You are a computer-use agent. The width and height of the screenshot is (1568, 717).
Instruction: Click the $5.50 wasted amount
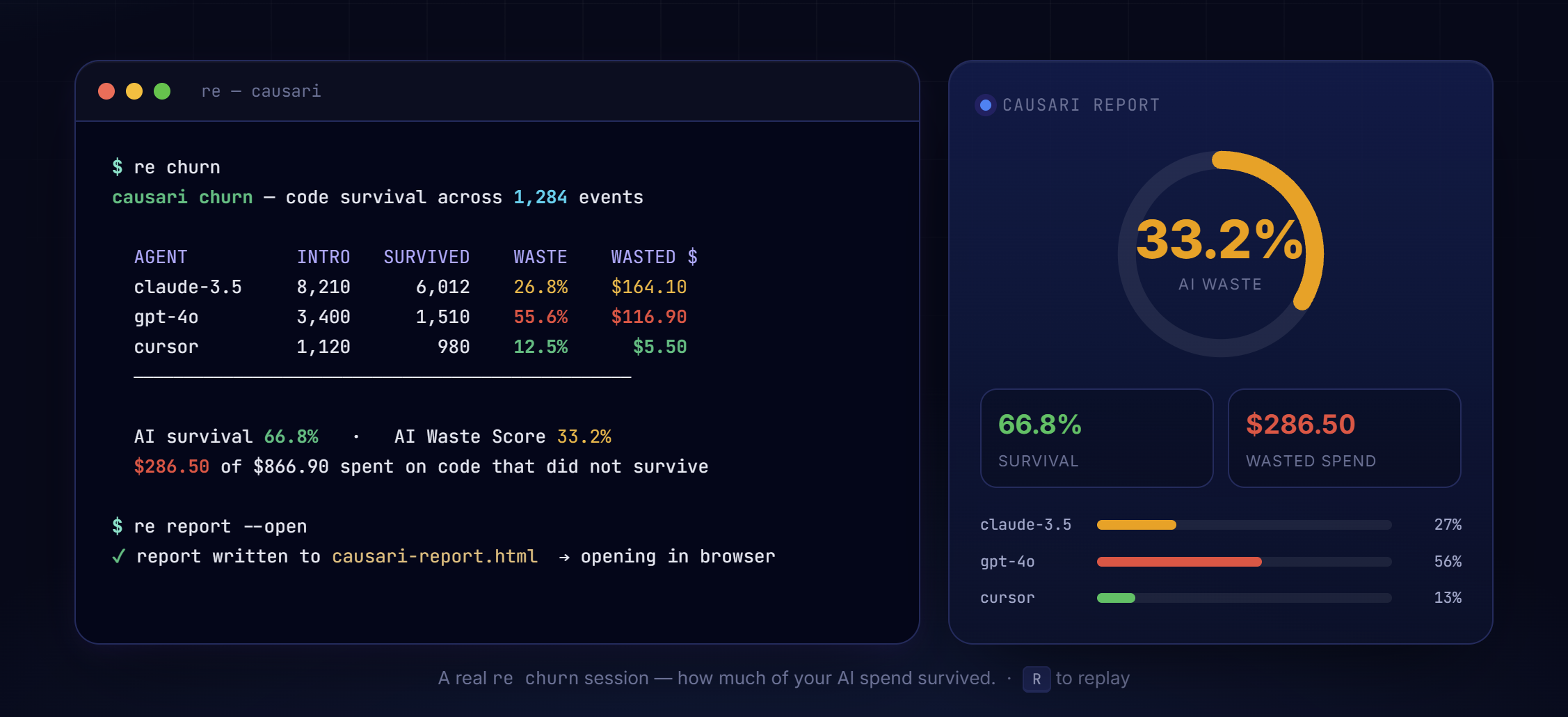pos(659,347)
